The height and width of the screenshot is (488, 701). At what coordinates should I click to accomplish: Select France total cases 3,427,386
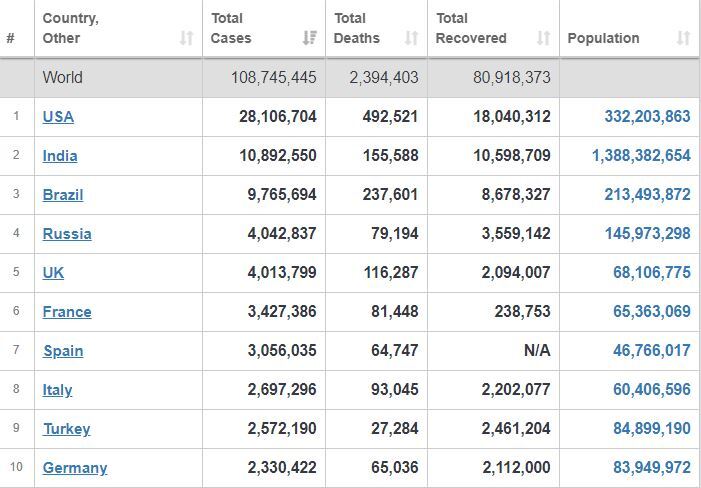point(282,311)
